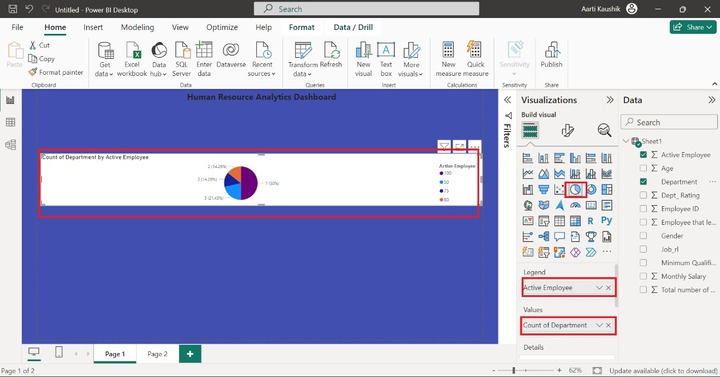Insert the R script visual
The height and width of the screenshot is (377, 720).
591,221
